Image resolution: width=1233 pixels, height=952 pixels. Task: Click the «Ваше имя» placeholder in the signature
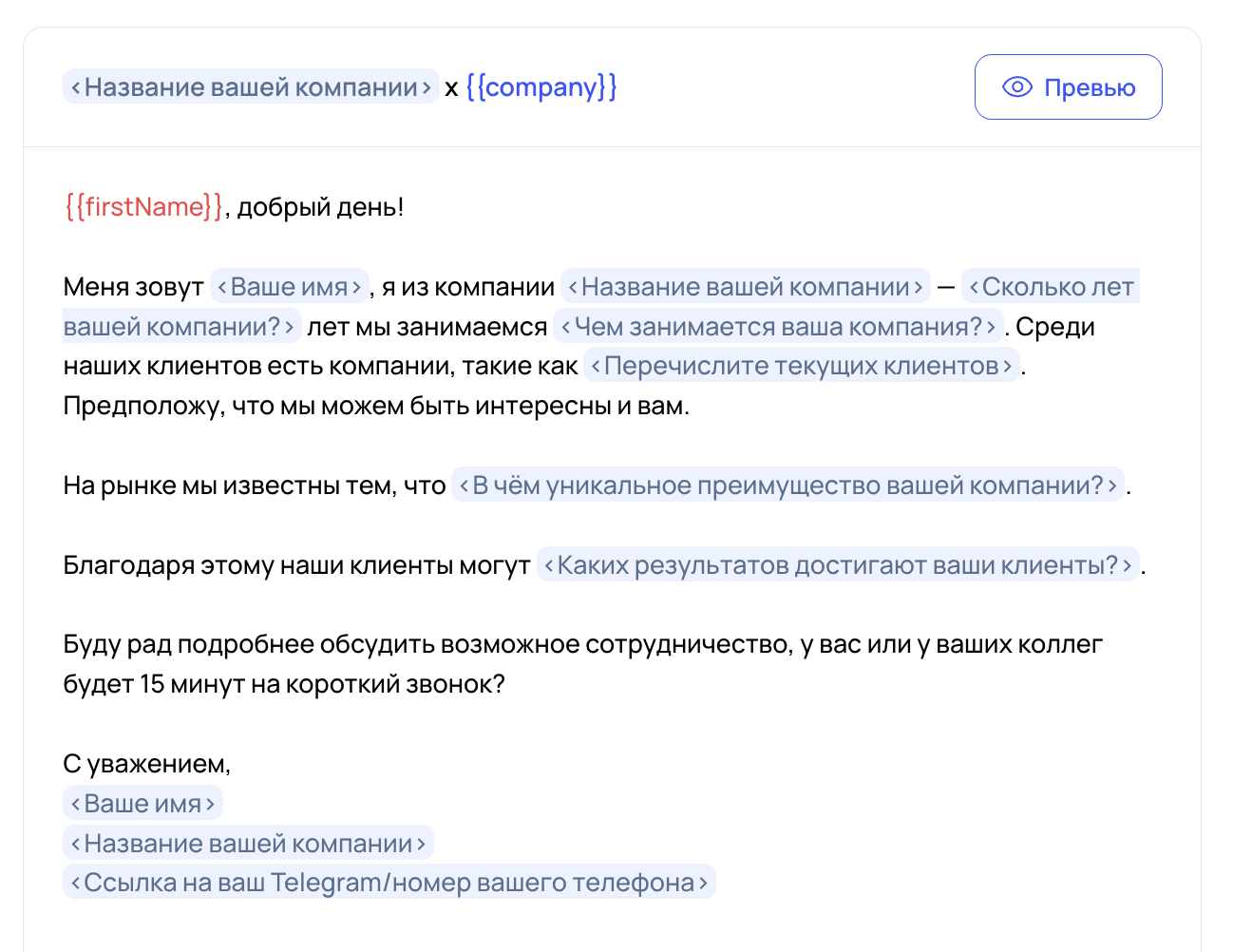(x=142, y=804)
